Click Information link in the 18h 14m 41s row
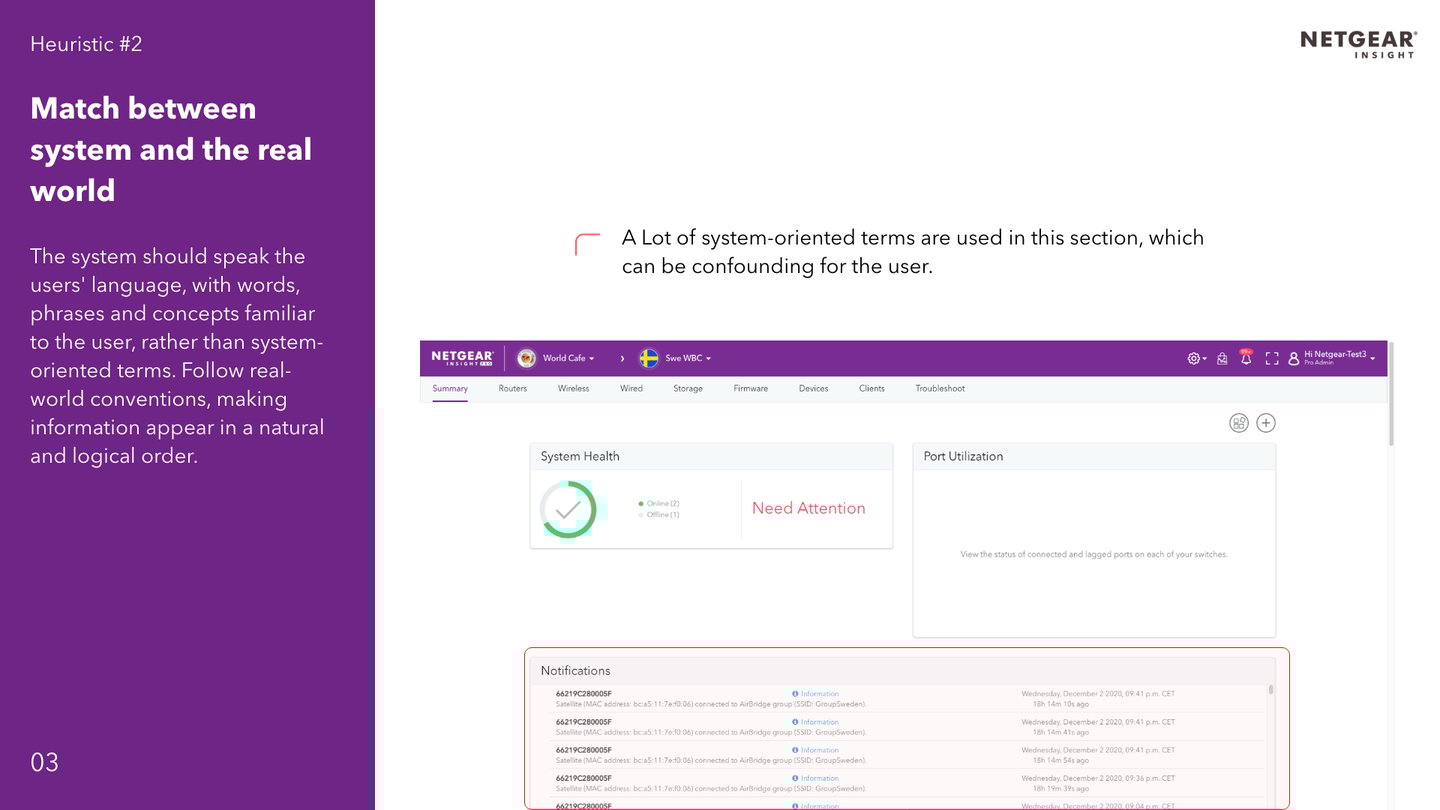The image size is (1440, 810). 816,722
